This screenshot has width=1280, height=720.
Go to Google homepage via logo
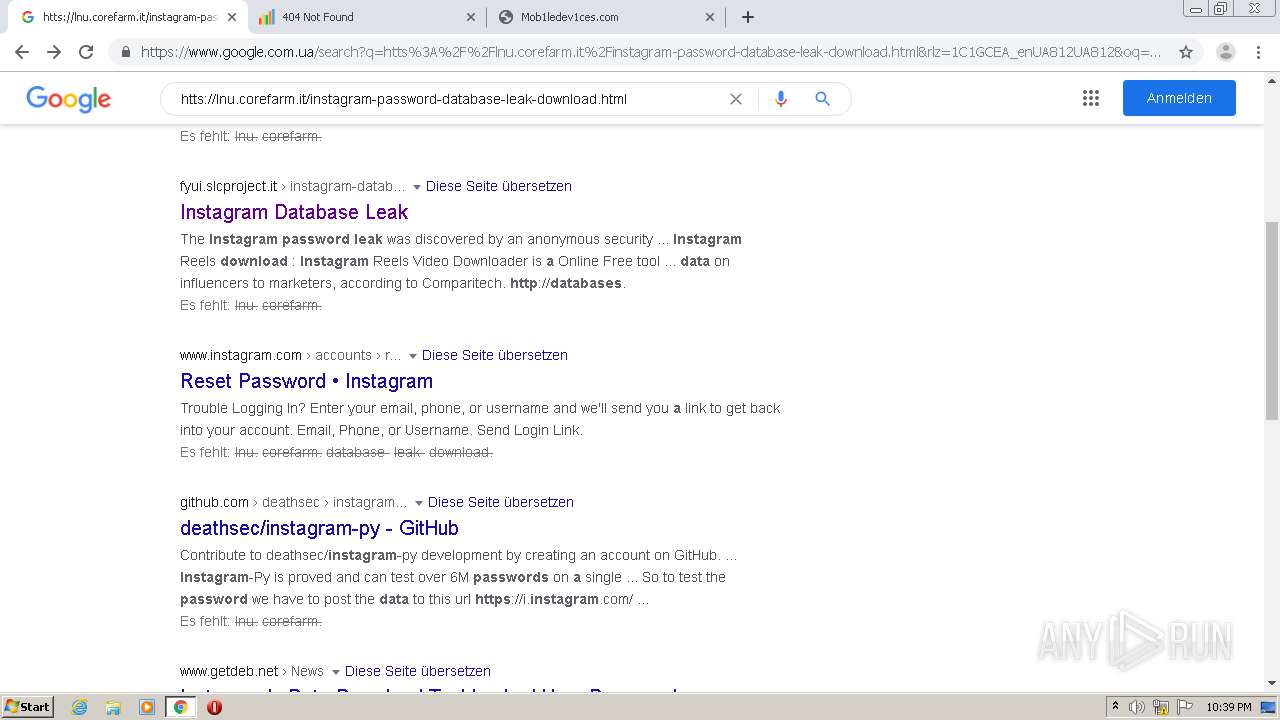68,99
